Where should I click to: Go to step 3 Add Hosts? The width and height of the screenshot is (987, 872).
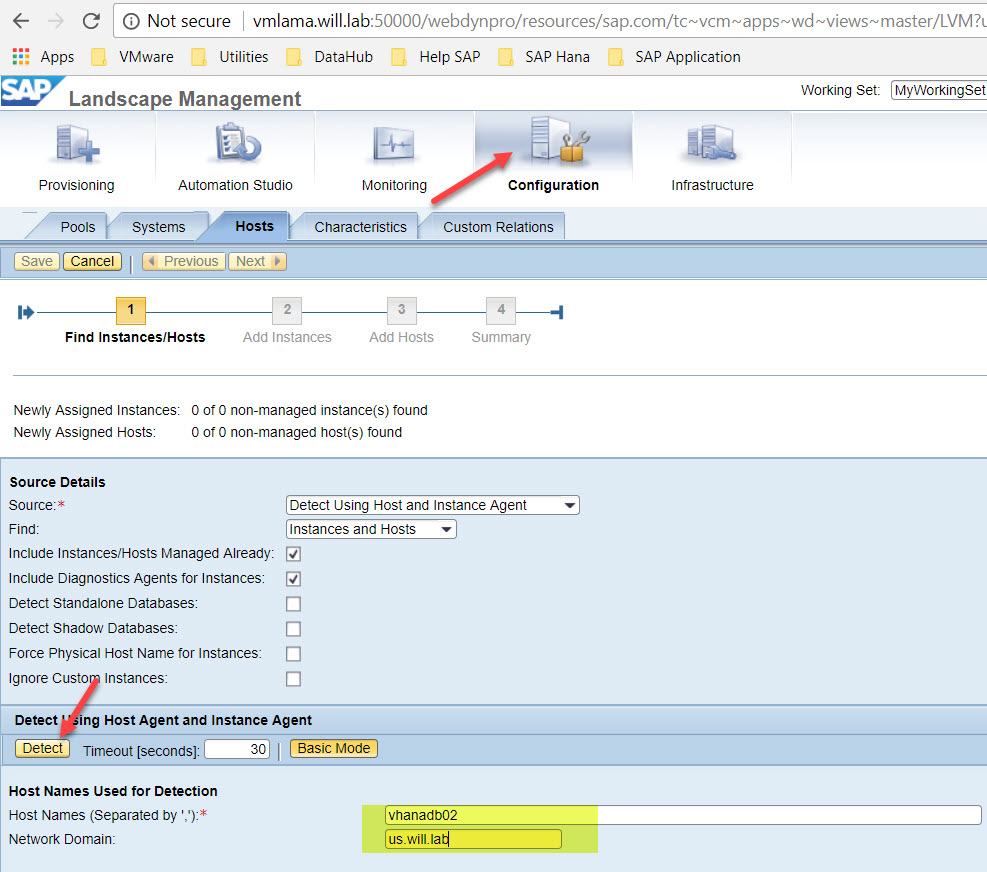402,310
